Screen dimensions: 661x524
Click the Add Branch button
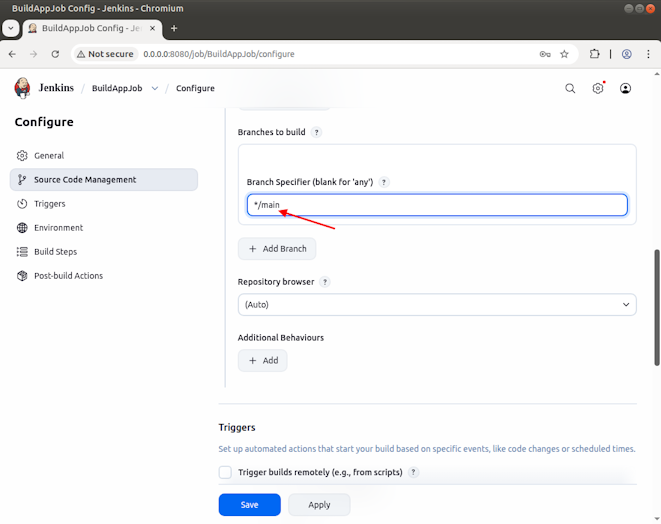click(x=277, y=248)
